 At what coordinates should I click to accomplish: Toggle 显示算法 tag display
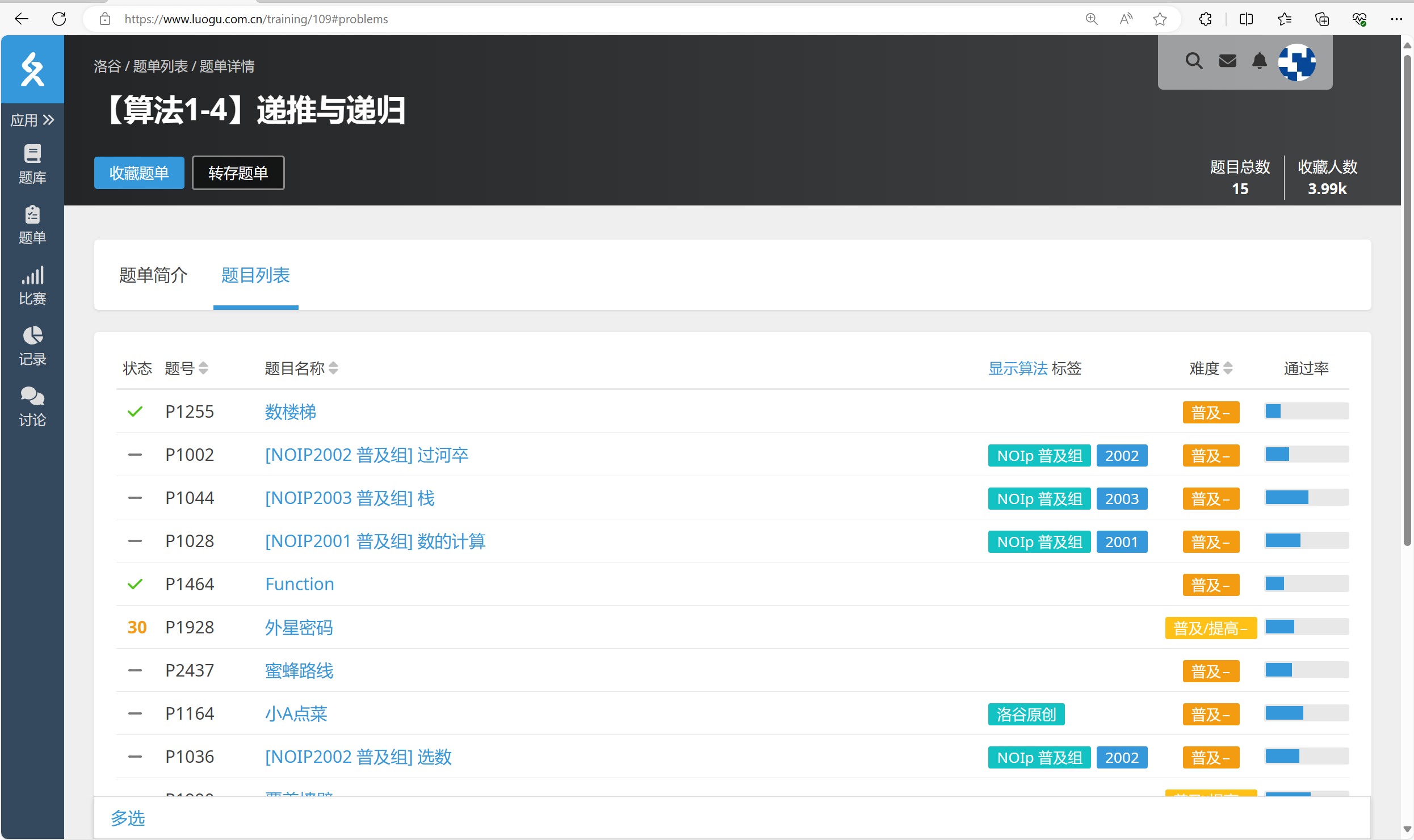coord(1017,368)
